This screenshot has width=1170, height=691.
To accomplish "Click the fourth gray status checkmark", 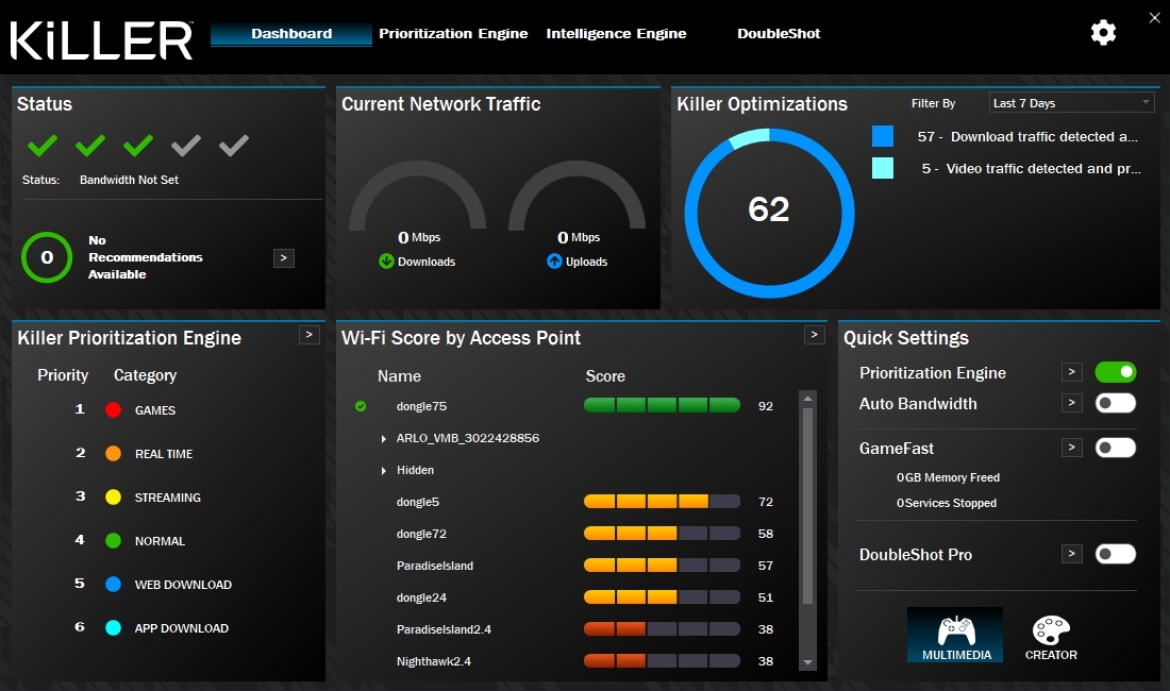I will (x=186, y=145).
